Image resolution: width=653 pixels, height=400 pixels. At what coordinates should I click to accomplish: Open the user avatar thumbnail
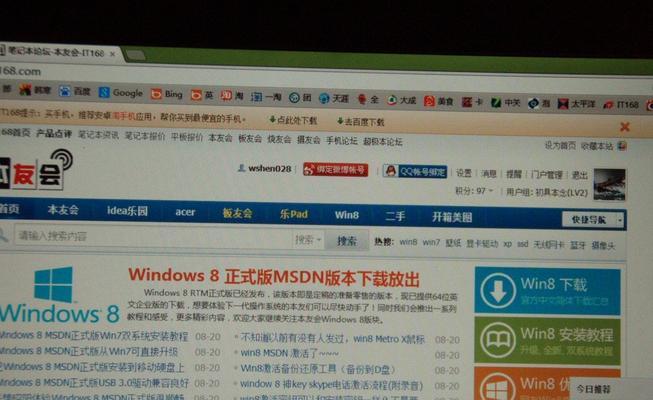click(609, 185)
